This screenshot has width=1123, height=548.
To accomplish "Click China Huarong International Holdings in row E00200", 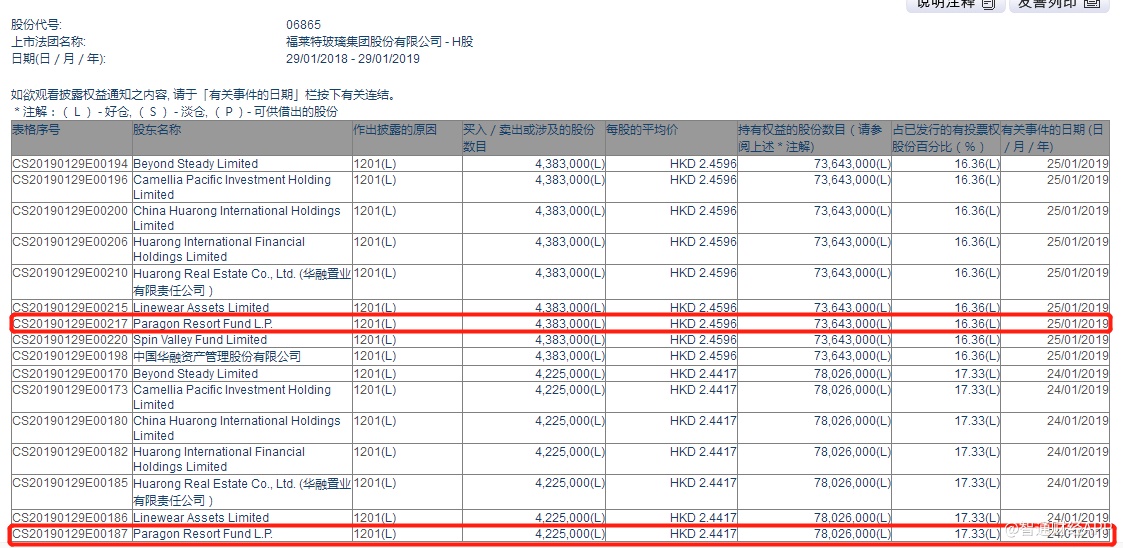I will tap(237, 218).
